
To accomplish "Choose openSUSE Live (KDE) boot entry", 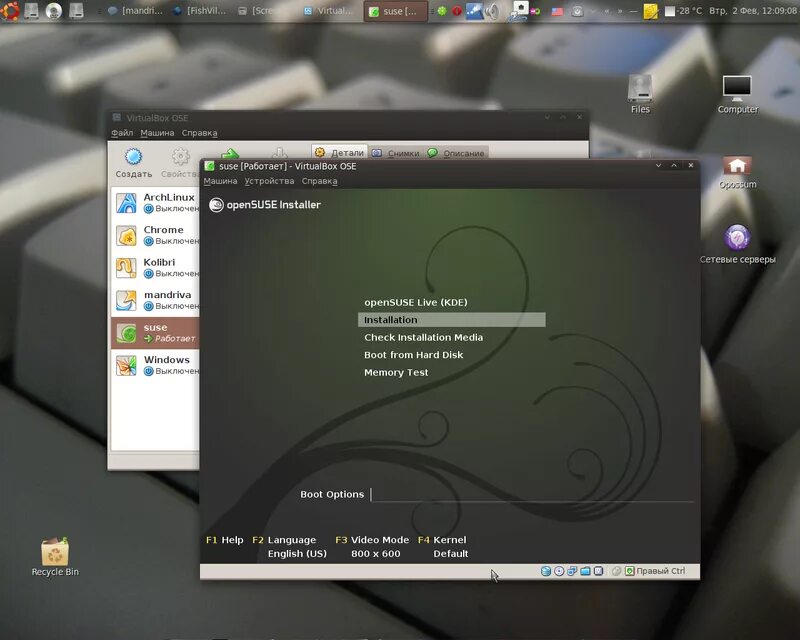I will click(x=416, y=302).
